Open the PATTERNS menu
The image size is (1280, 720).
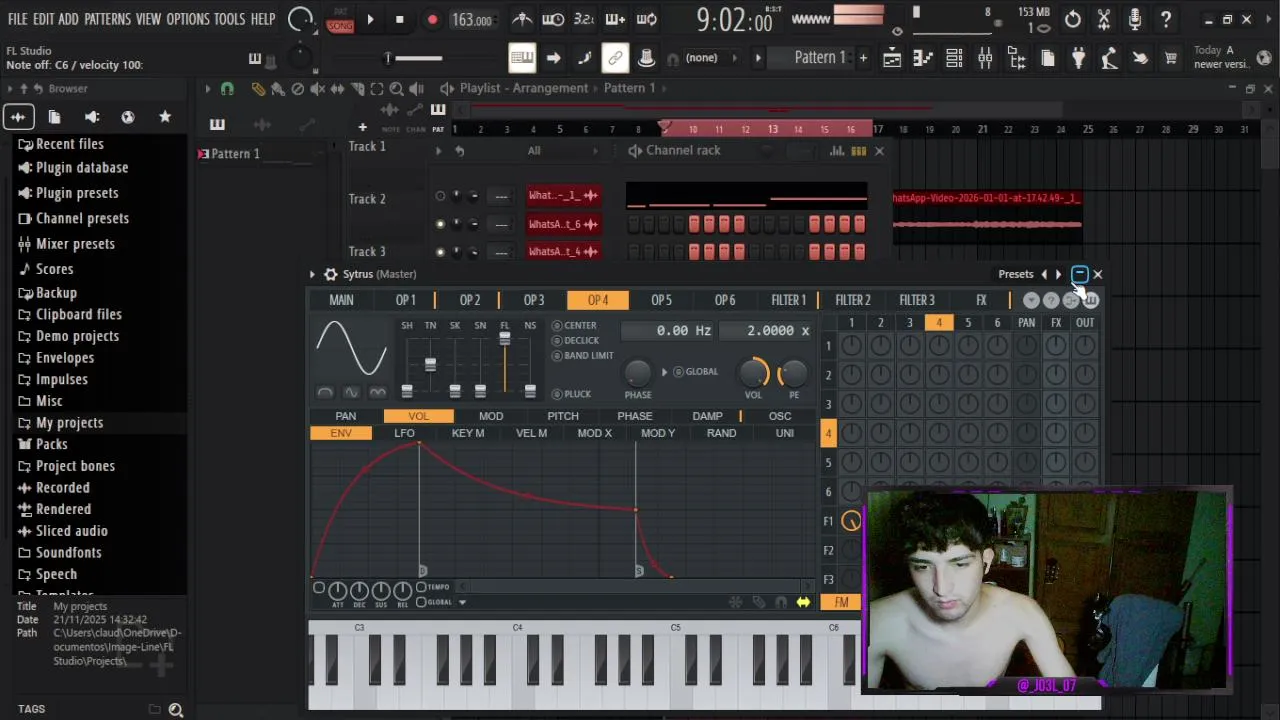pyautogui.click(x=107, y=19)
